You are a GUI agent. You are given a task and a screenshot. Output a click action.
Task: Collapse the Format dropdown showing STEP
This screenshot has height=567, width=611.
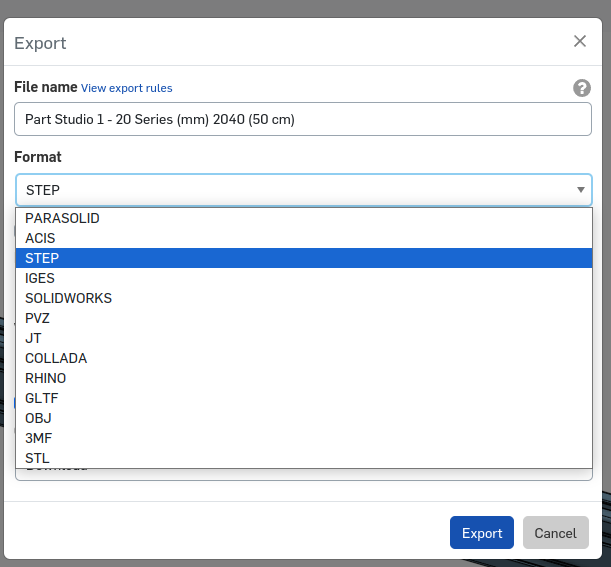tap(304, 190)
